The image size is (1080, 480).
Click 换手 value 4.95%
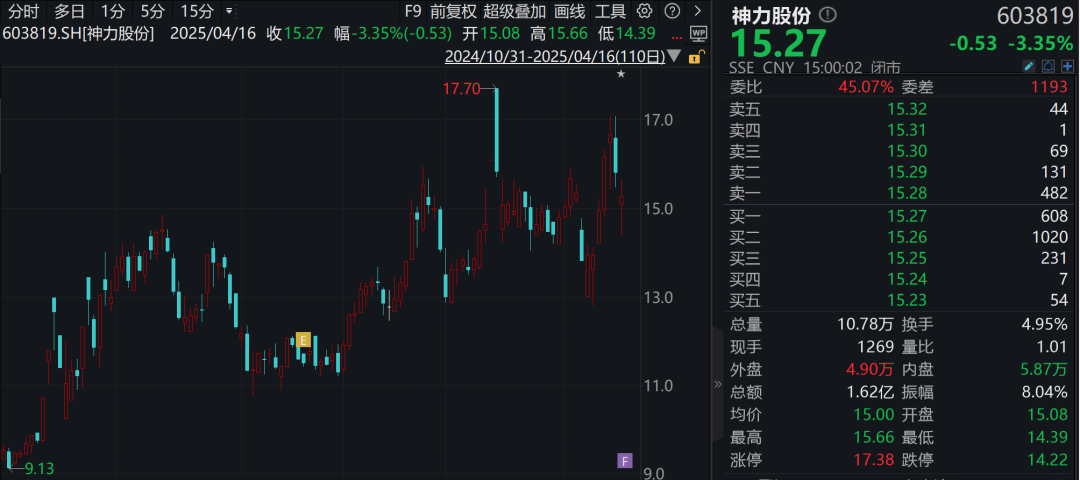pyautogui.click(x=1046, y=324)
